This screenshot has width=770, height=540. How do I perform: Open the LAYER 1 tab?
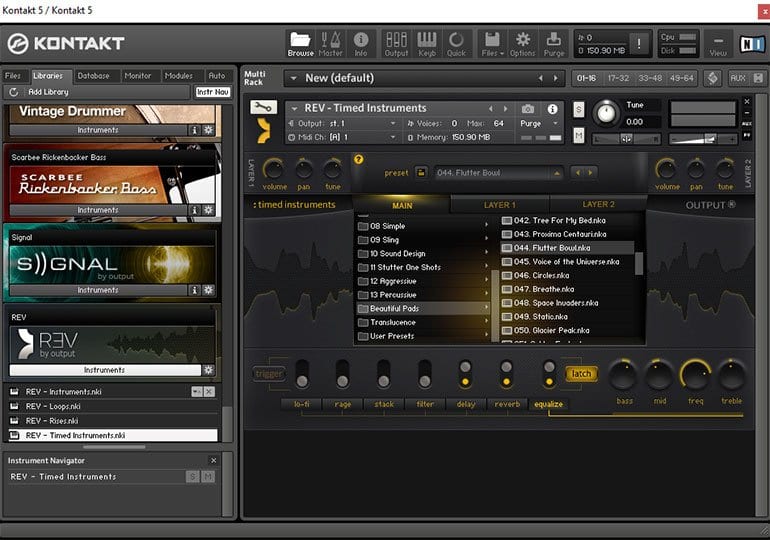pos(500,205)
